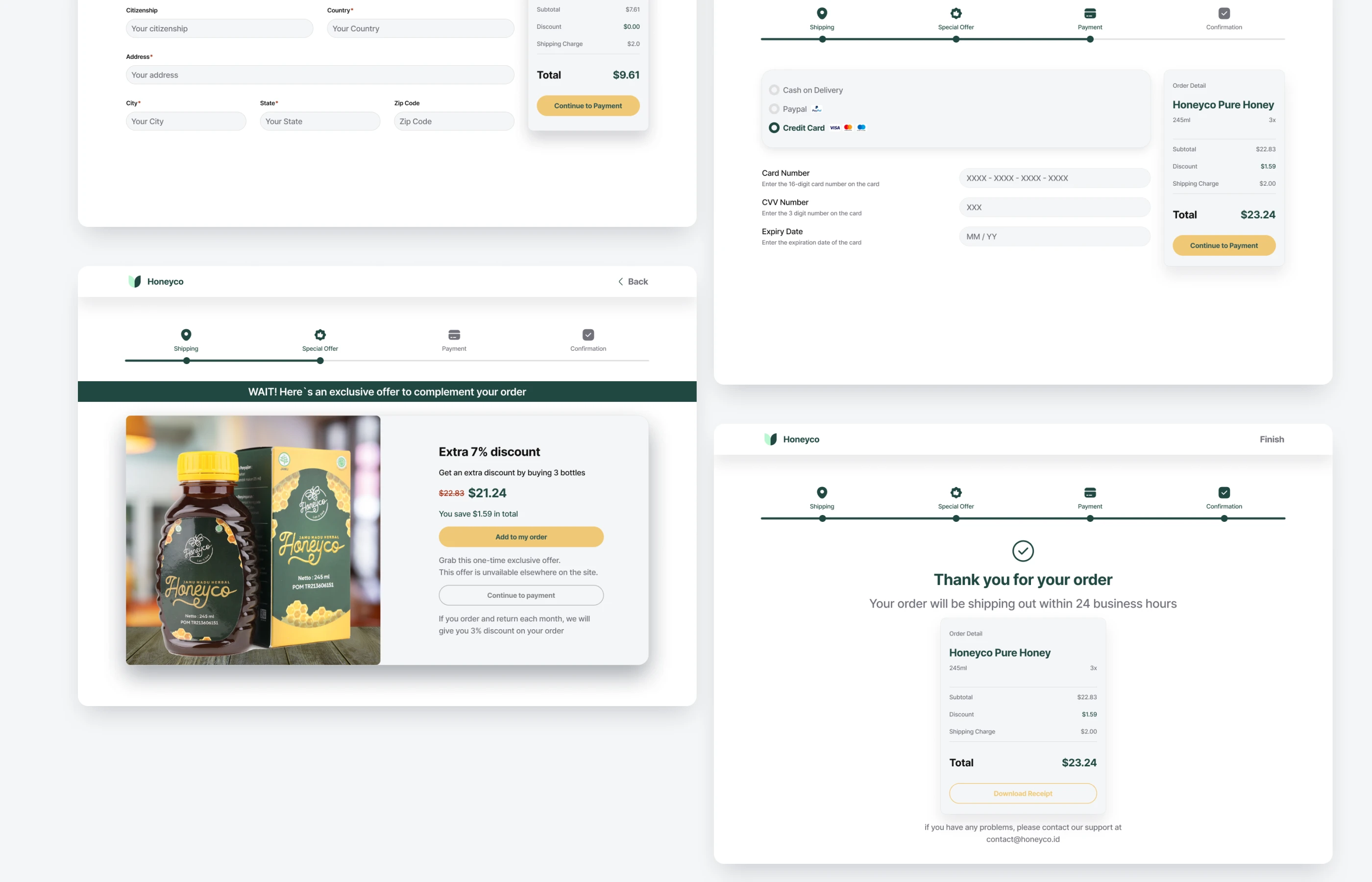The width and height of the screenshot is (1372, 882).
Task: Click Payment card icon on special offer stepper
Action: tap(454, 335)
